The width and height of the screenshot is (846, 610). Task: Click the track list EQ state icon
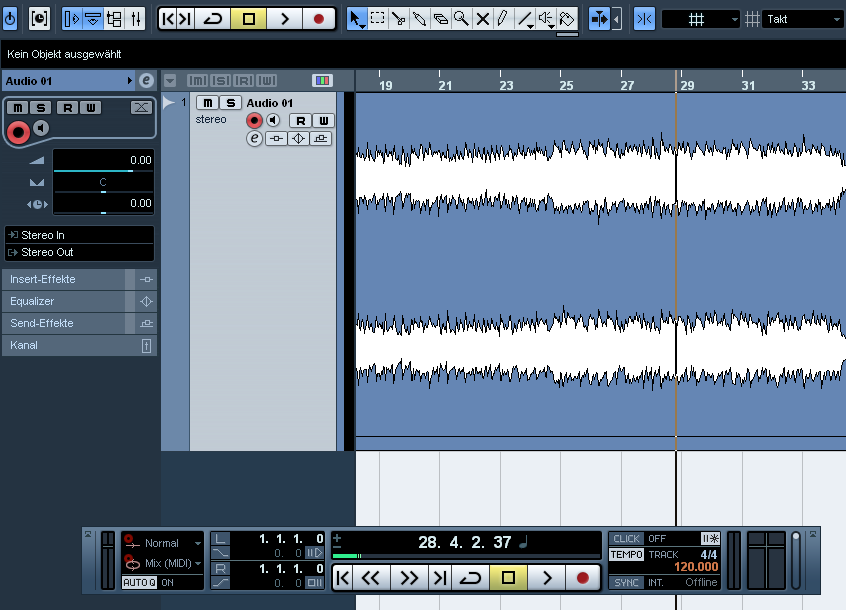click(298, 139)
